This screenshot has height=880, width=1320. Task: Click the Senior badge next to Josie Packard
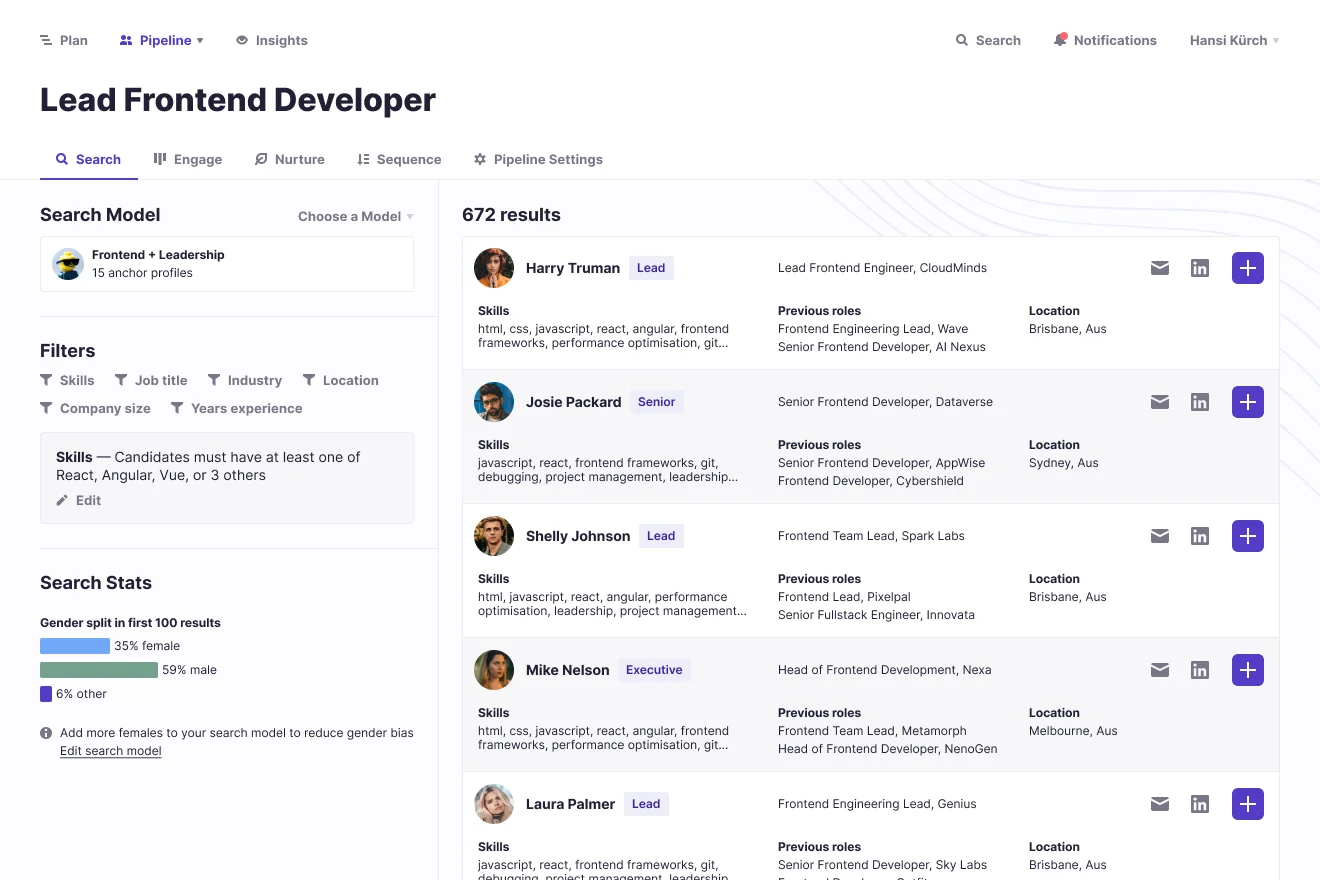pyautogui.click(x=657, y=402)
